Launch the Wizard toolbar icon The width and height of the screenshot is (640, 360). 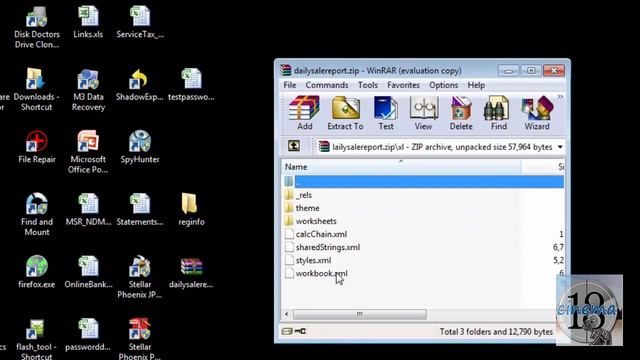[x=537, y=113]
